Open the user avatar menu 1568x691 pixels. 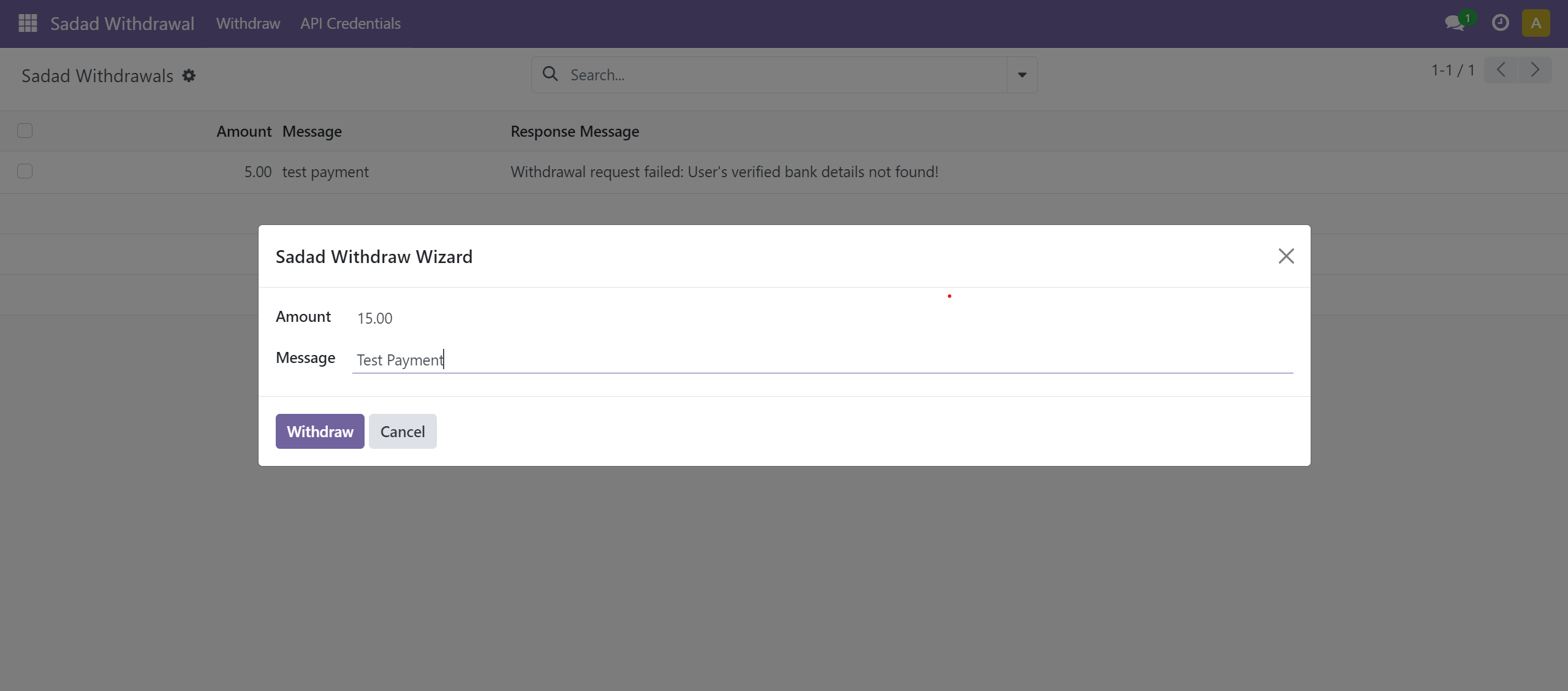click(1536, 23)
